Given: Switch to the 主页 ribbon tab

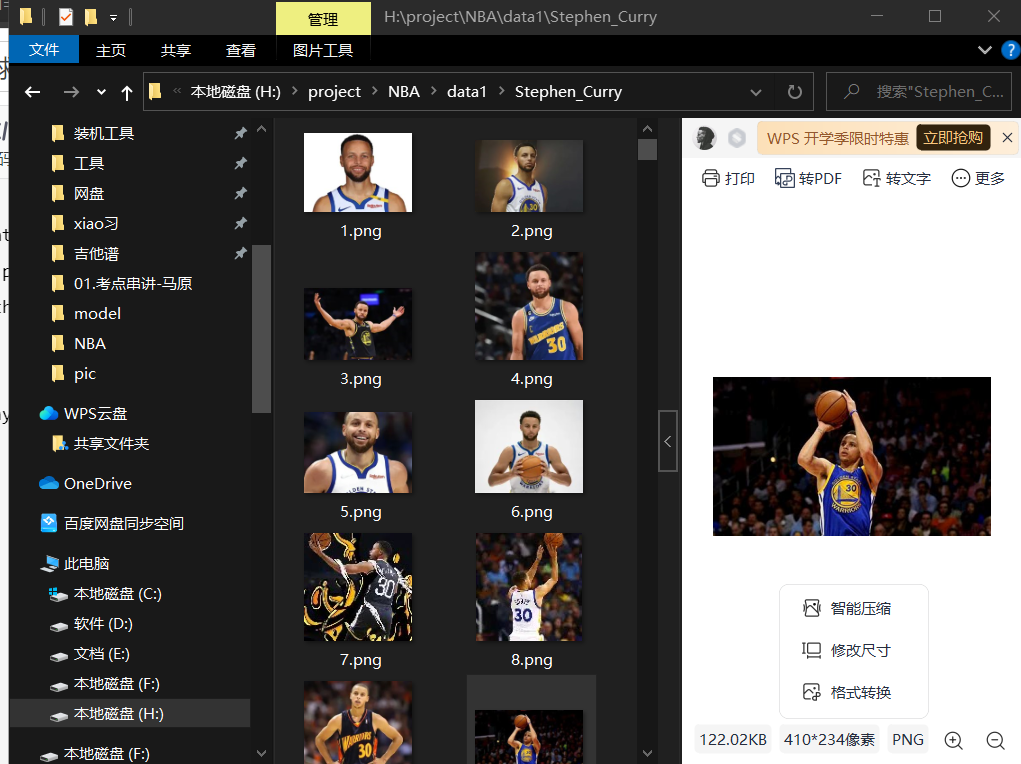Looking at the screenshot, I should [111, 50].
